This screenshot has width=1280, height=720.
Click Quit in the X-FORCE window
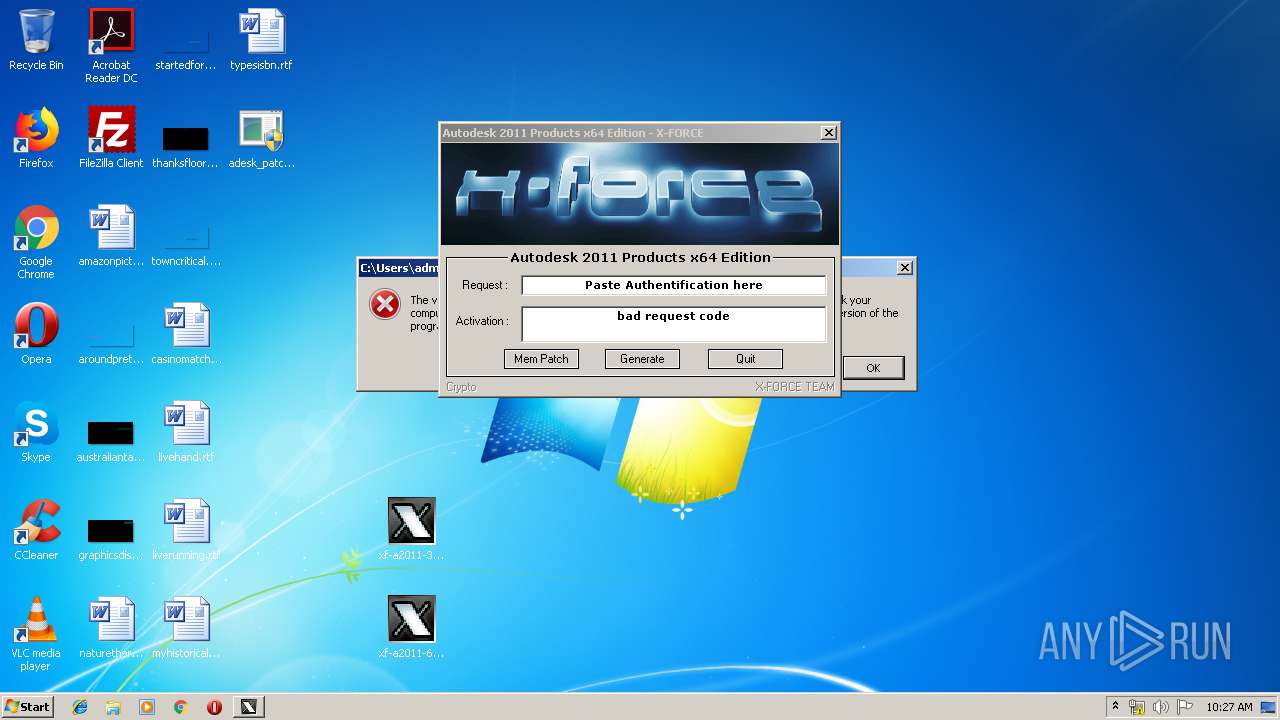(x=745, y=359)
